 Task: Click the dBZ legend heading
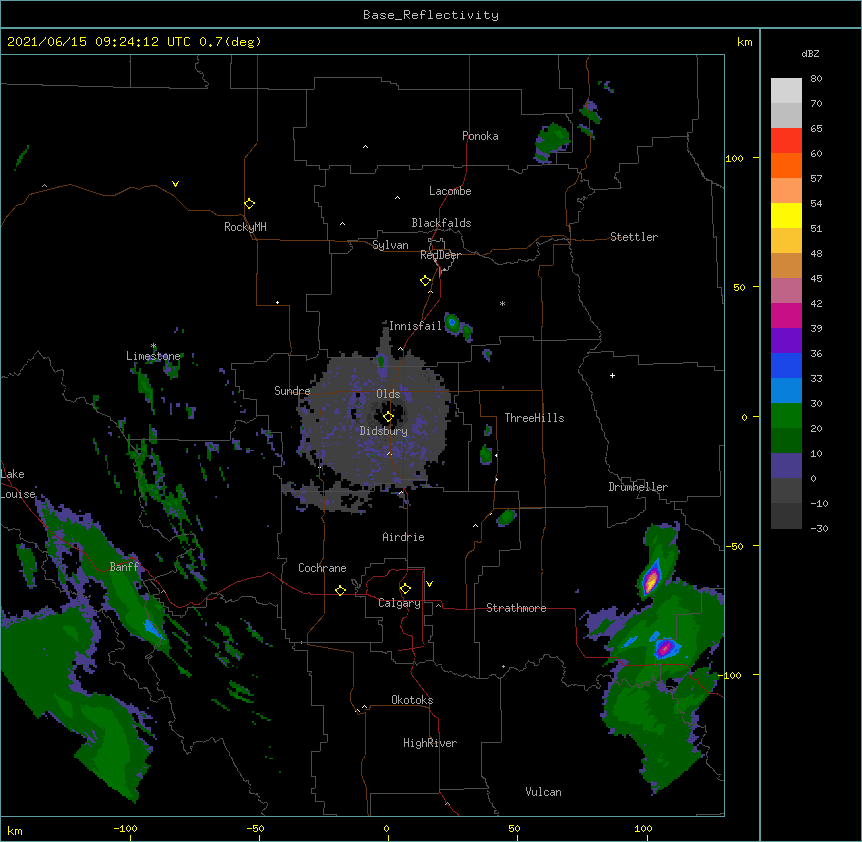click(810, 53)
